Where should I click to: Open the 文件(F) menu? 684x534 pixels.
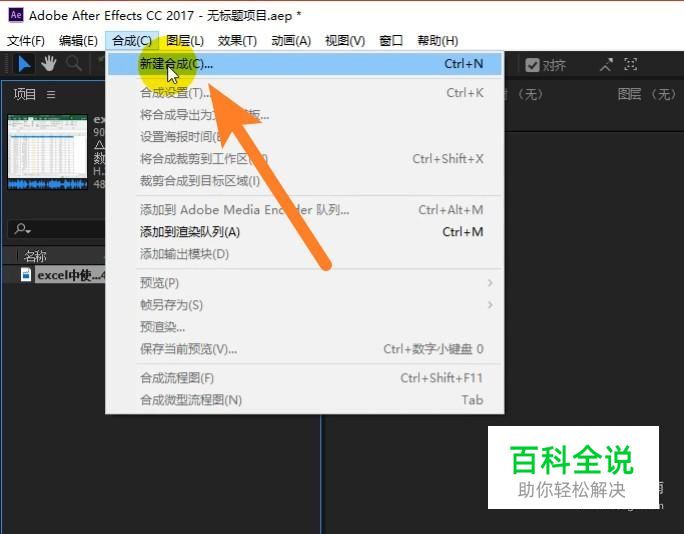pyautogui.click(x=26, y=41)
